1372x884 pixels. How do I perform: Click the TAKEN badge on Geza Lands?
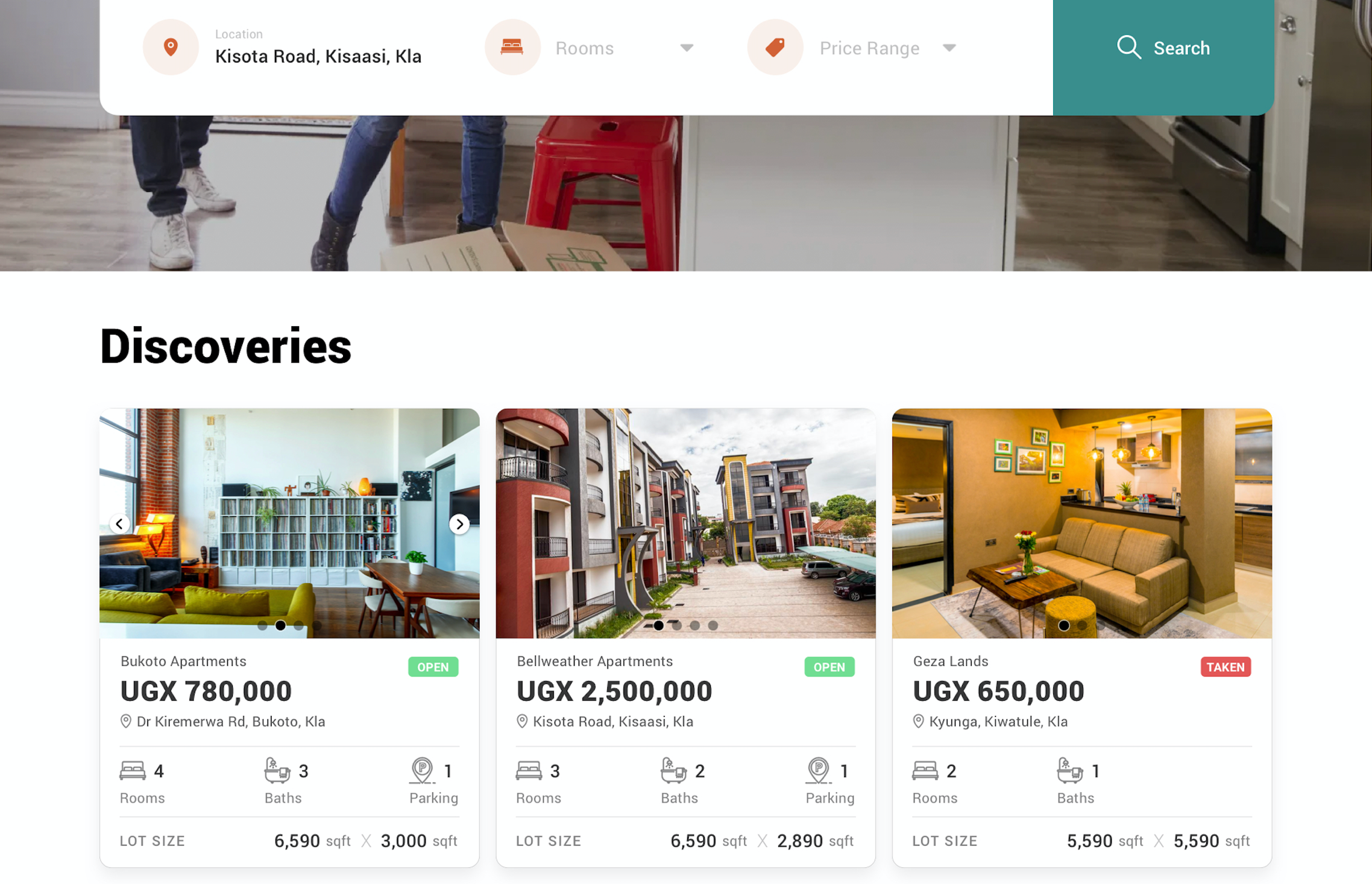pos(1226,667)
